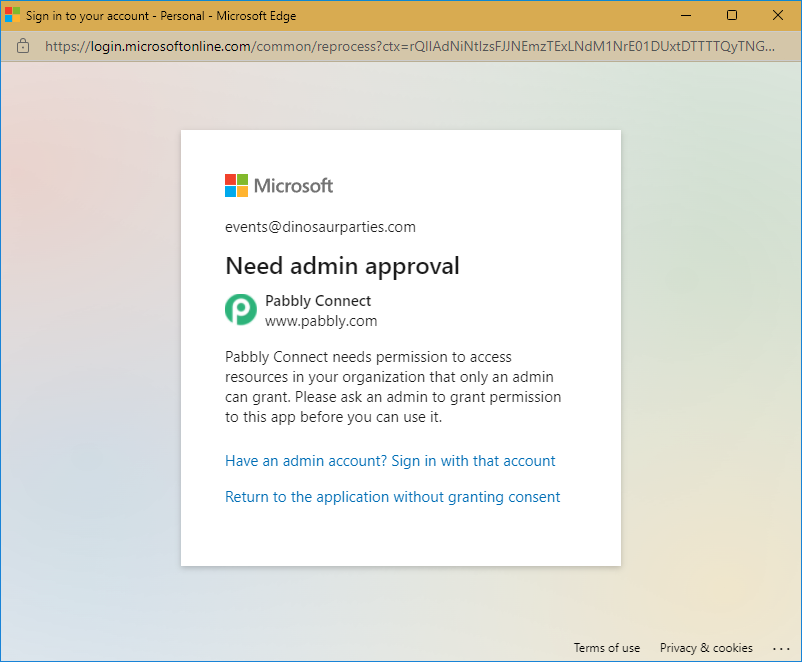Click the Need admin approval heading
This screenshot has height=662, width=802.
point(342,267)
